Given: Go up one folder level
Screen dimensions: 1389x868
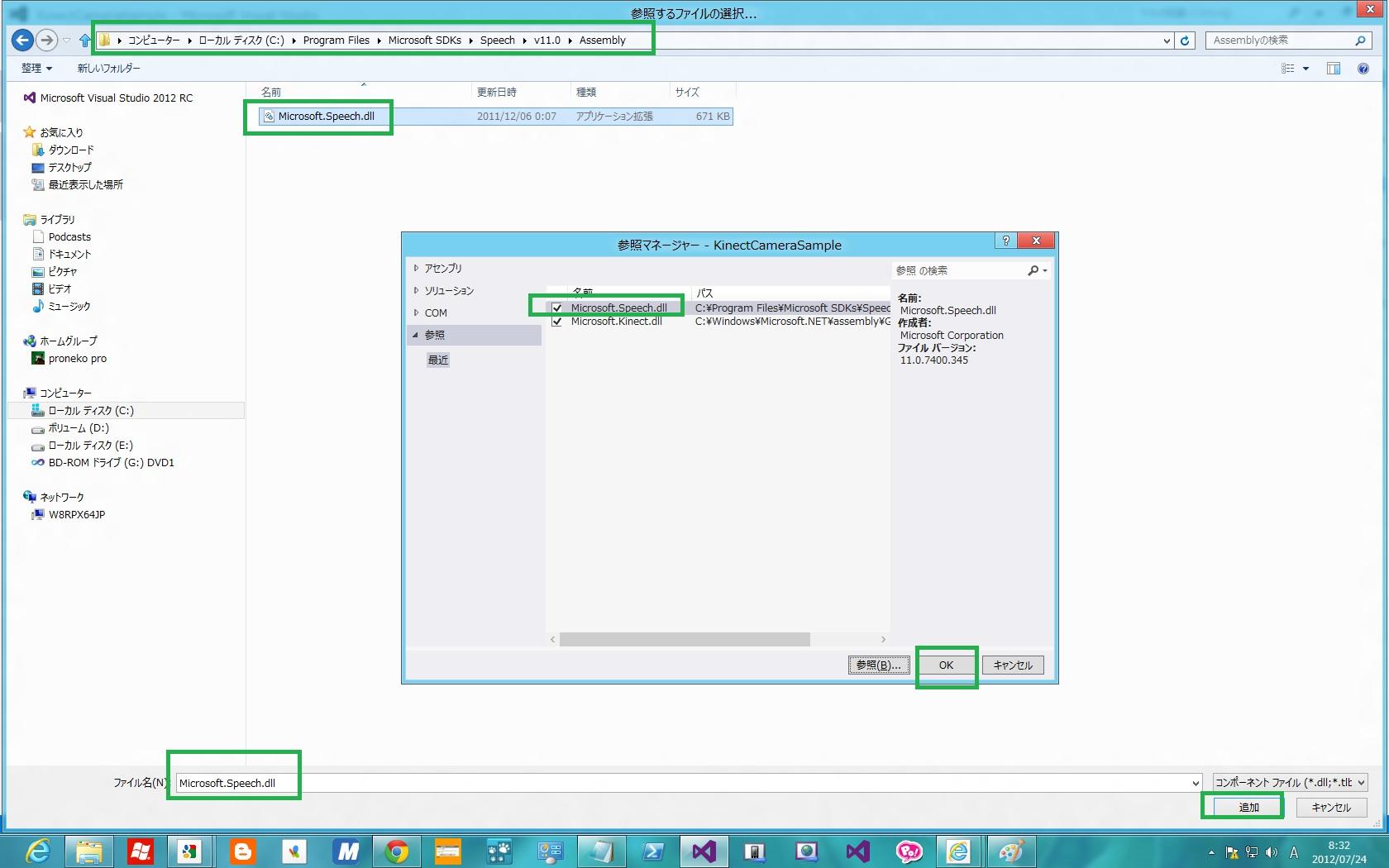Looking at the screenshot, I should pyautogui.click(x=85, y=40).
